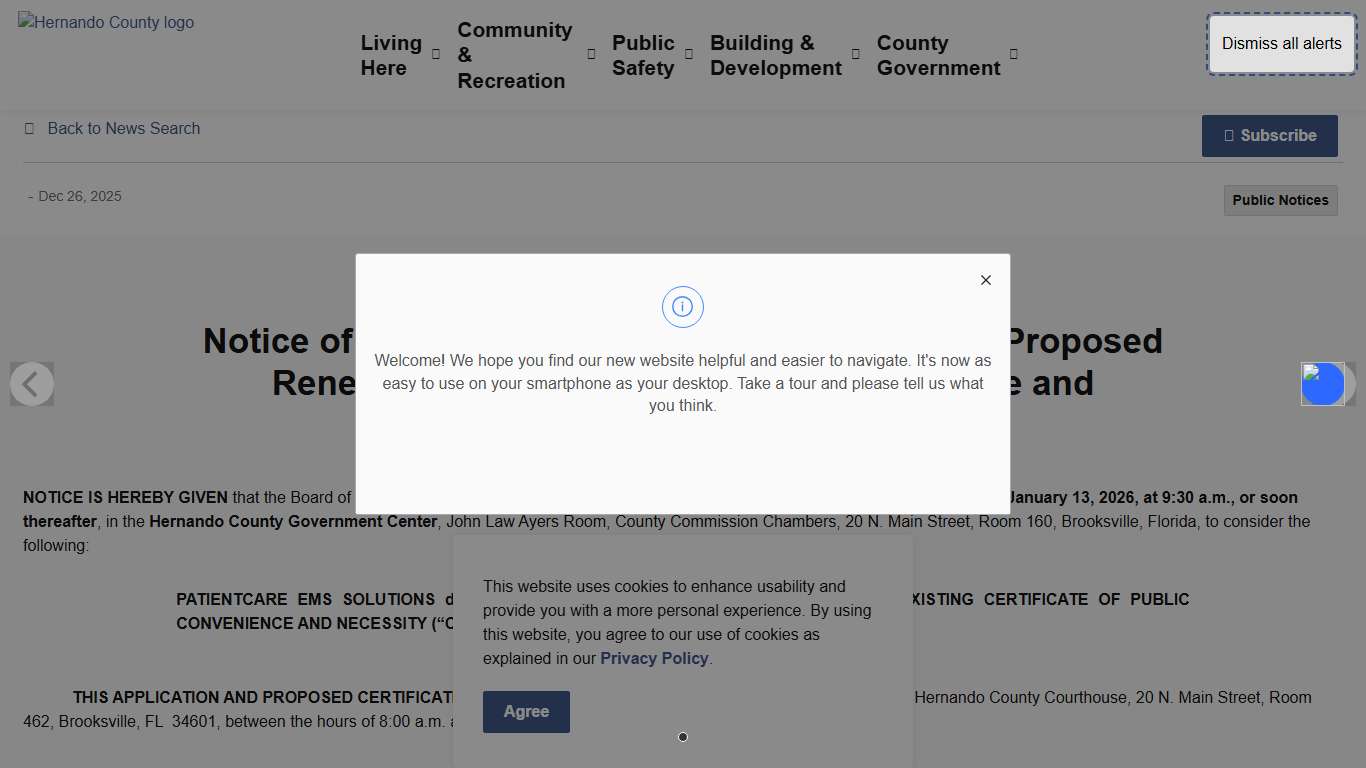Select the Public Notices category tag

[x=1280, y=200]
